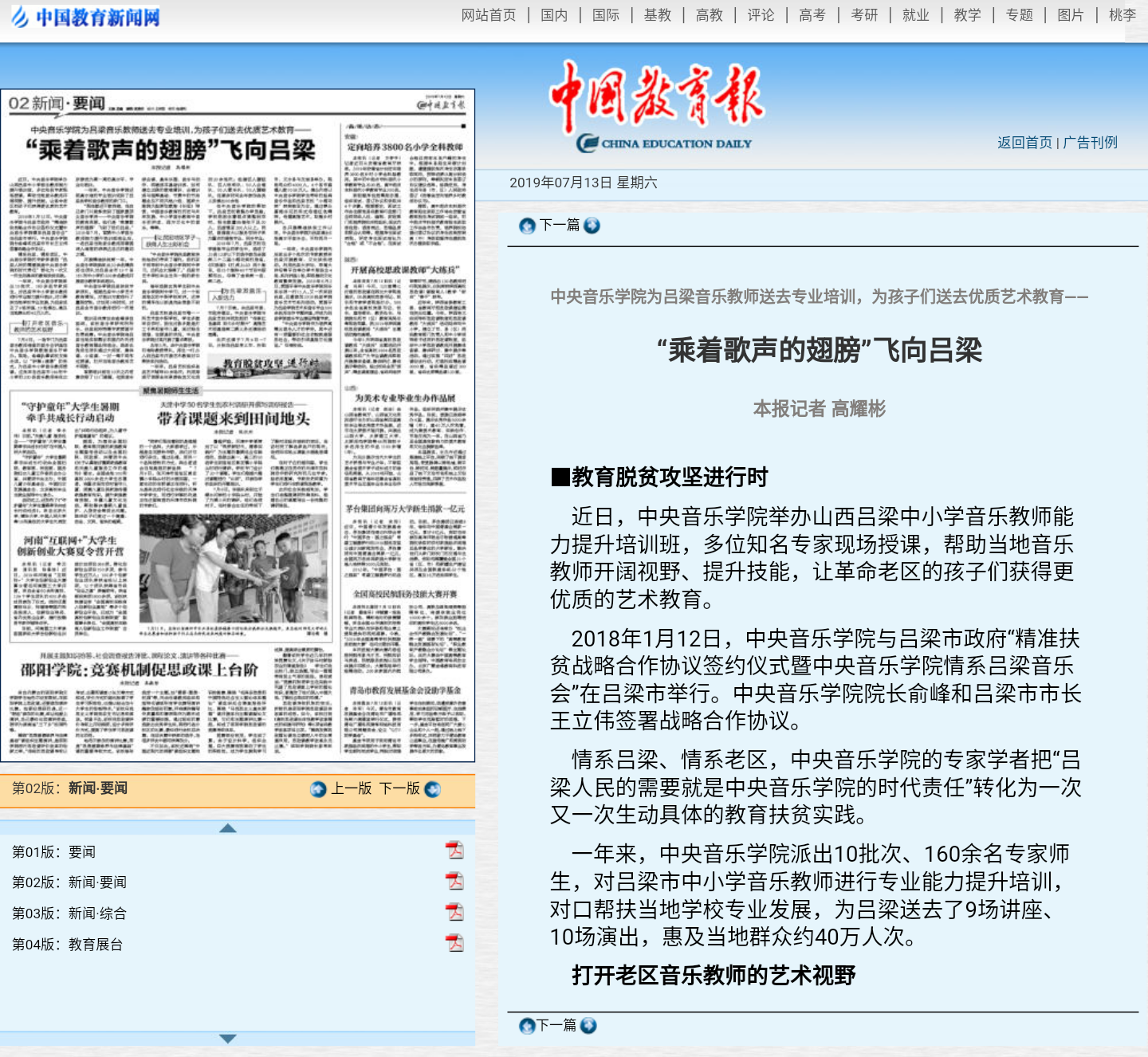Open the 高考 navigation menu item

click(x=812, y=15)
